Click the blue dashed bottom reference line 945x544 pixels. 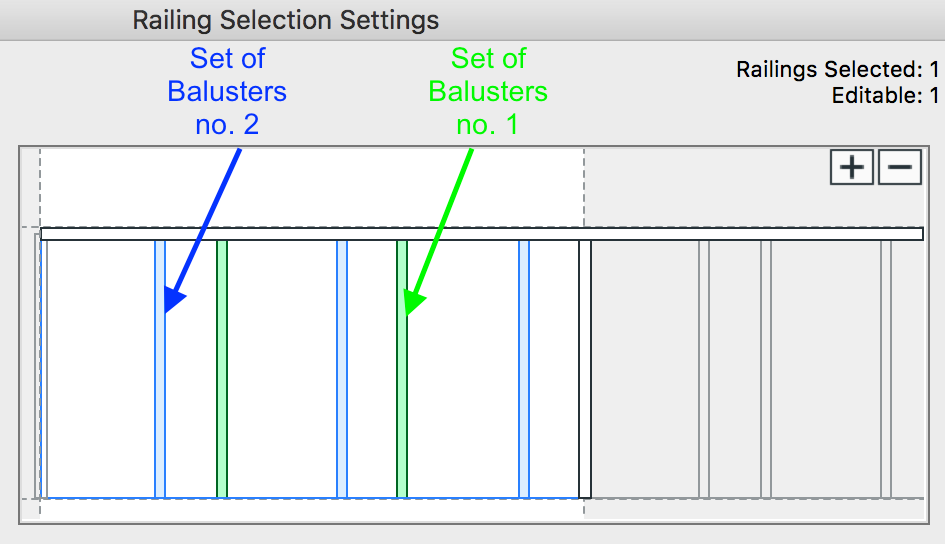coord(300,497)
